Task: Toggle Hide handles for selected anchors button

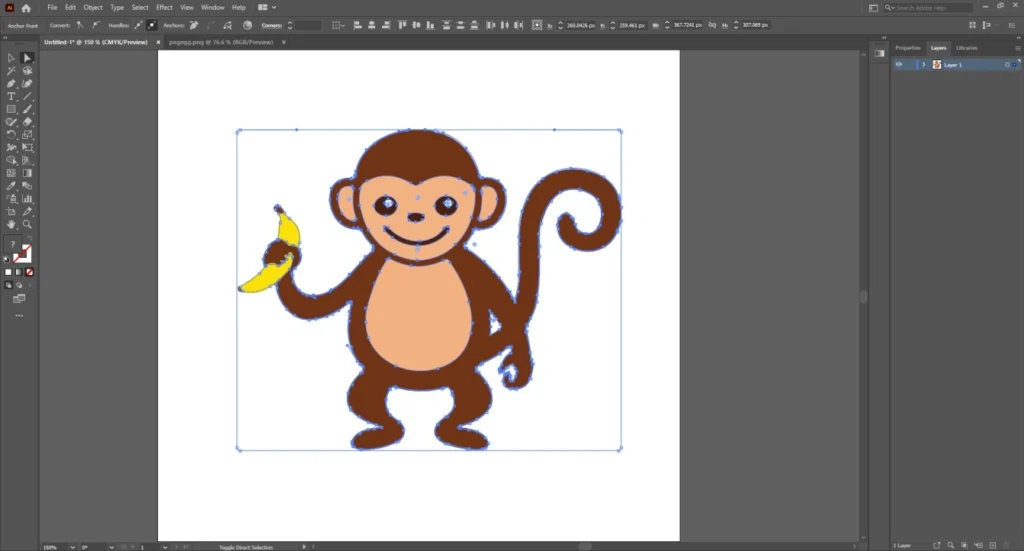Action: pos(152,25)
